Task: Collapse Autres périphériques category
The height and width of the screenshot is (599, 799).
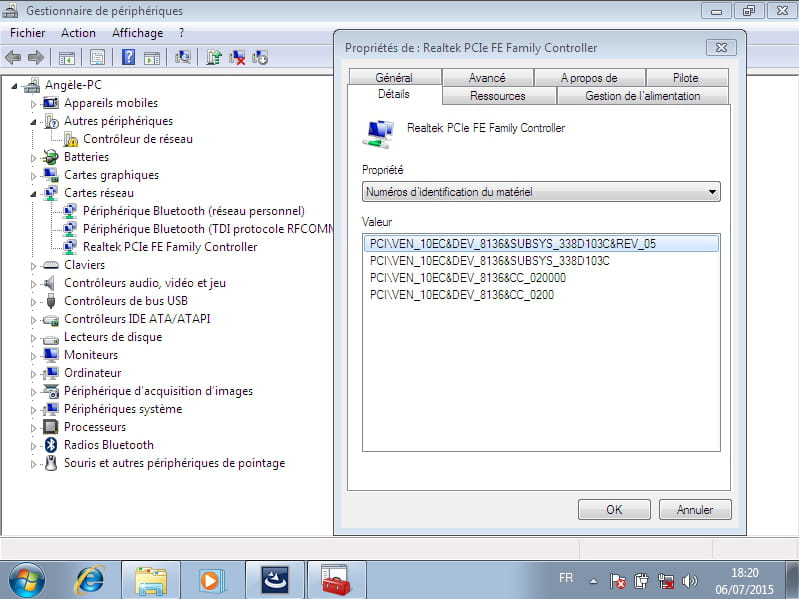Action: click(34, 122)
